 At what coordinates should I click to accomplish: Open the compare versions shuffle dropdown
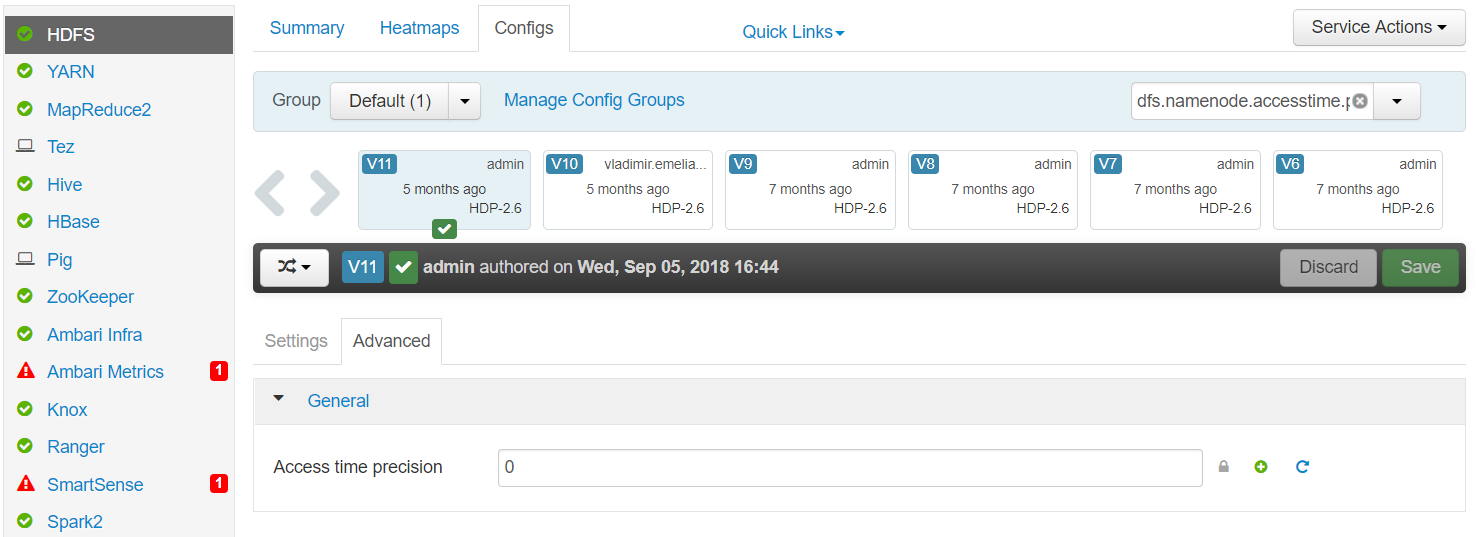294,268
